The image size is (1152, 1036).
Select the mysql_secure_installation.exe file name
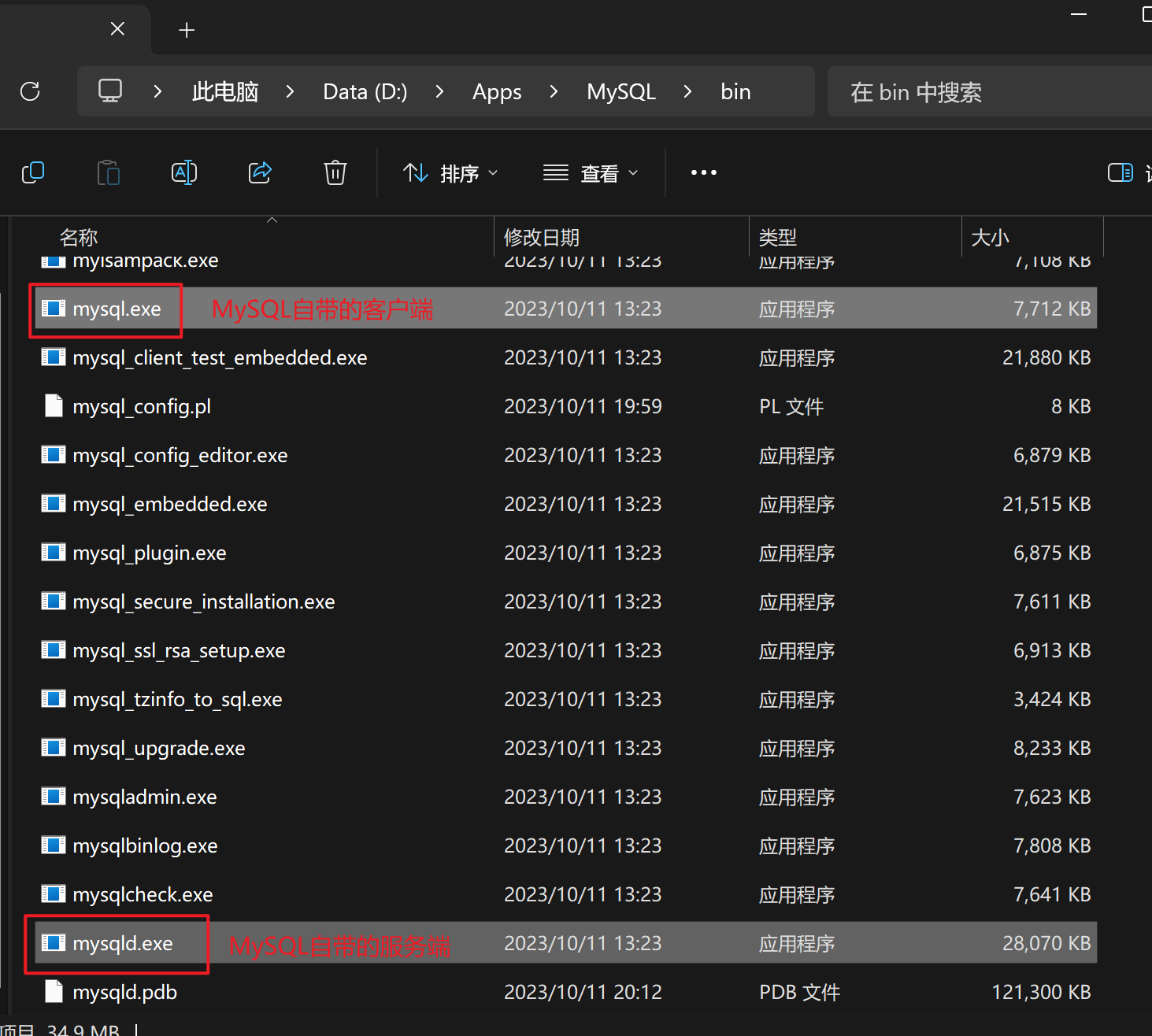204,602
